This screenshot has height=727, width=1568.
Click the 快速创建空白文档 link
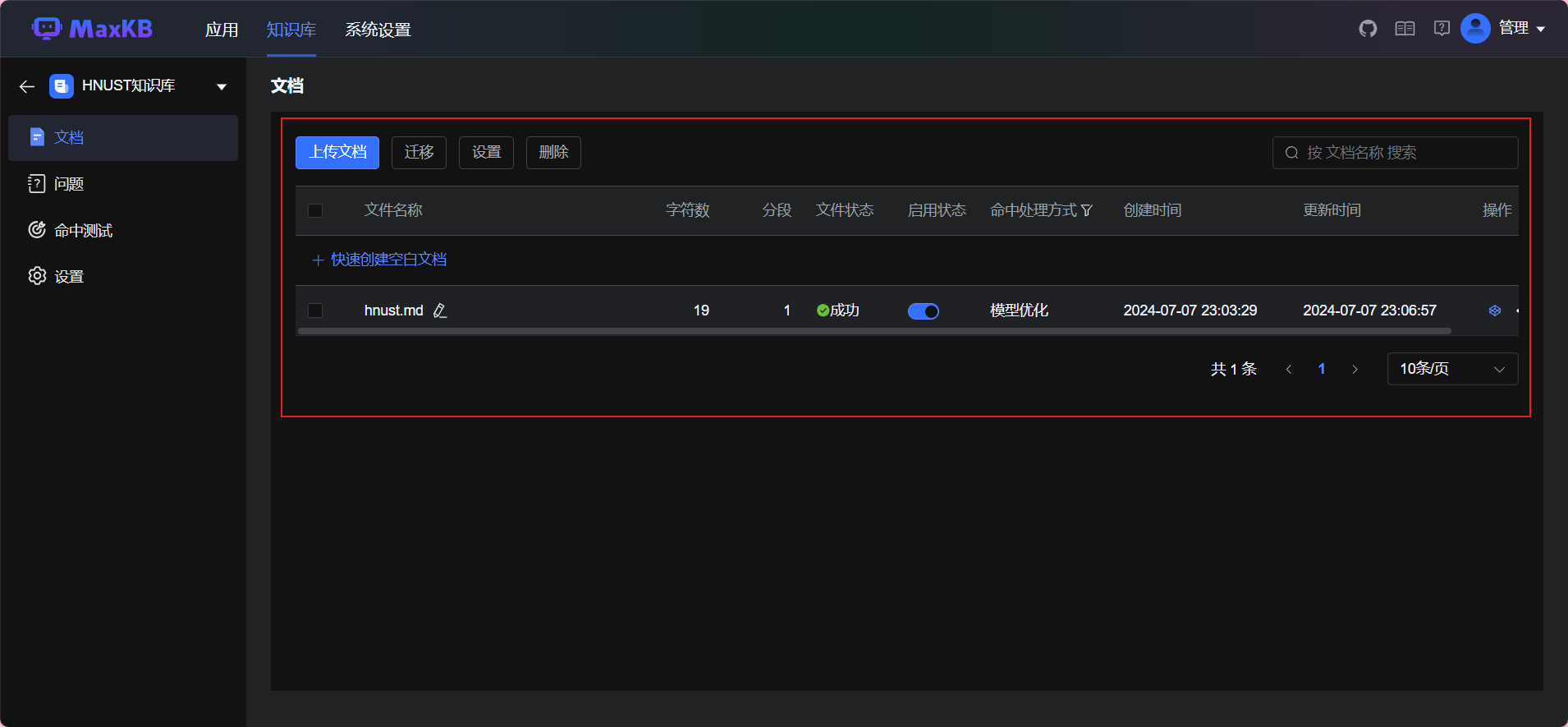(x=387, y=260)
